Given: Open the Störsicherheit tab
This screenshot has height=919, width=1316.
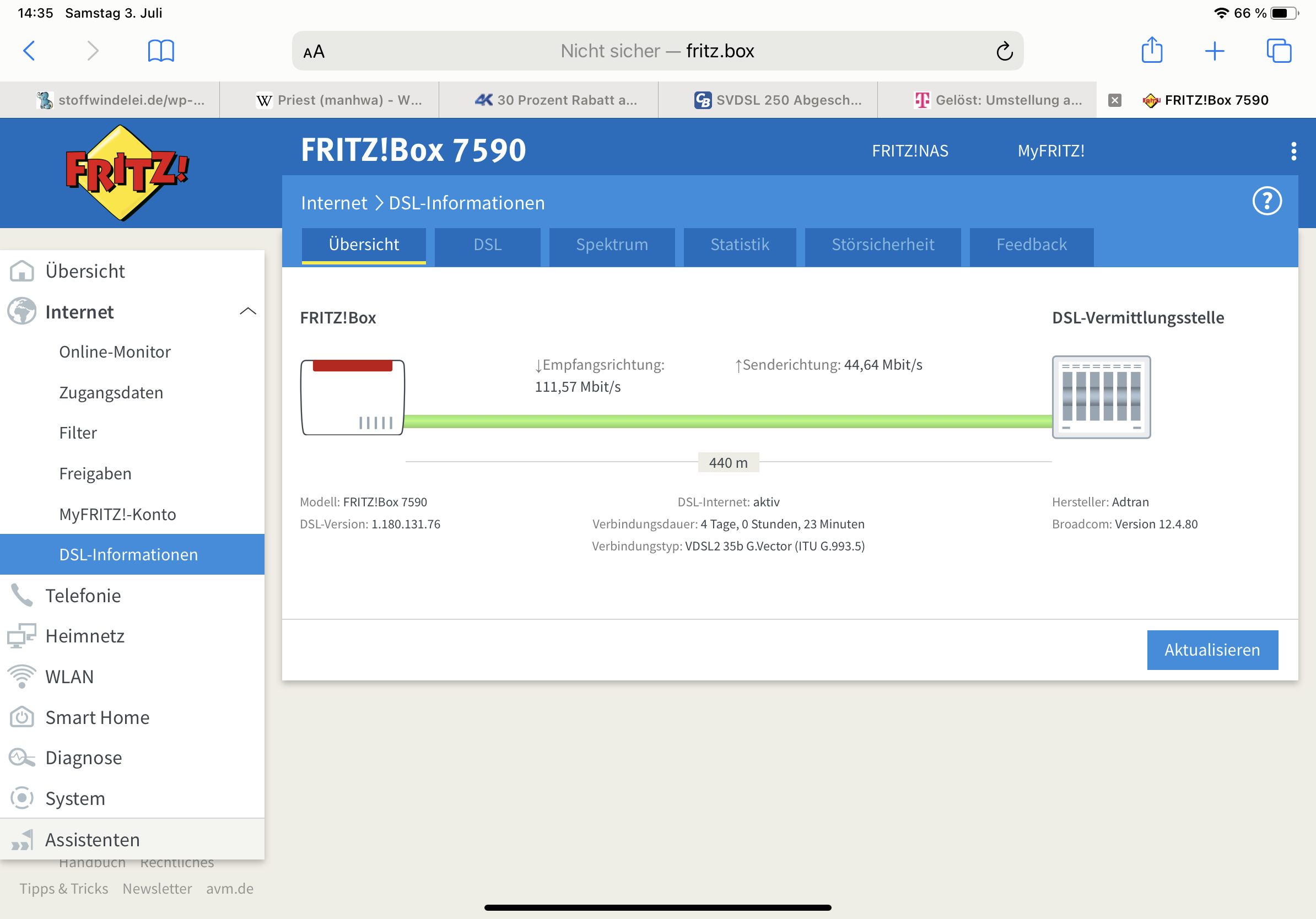Looking at the screenshot, I should [x=882, y=245].
